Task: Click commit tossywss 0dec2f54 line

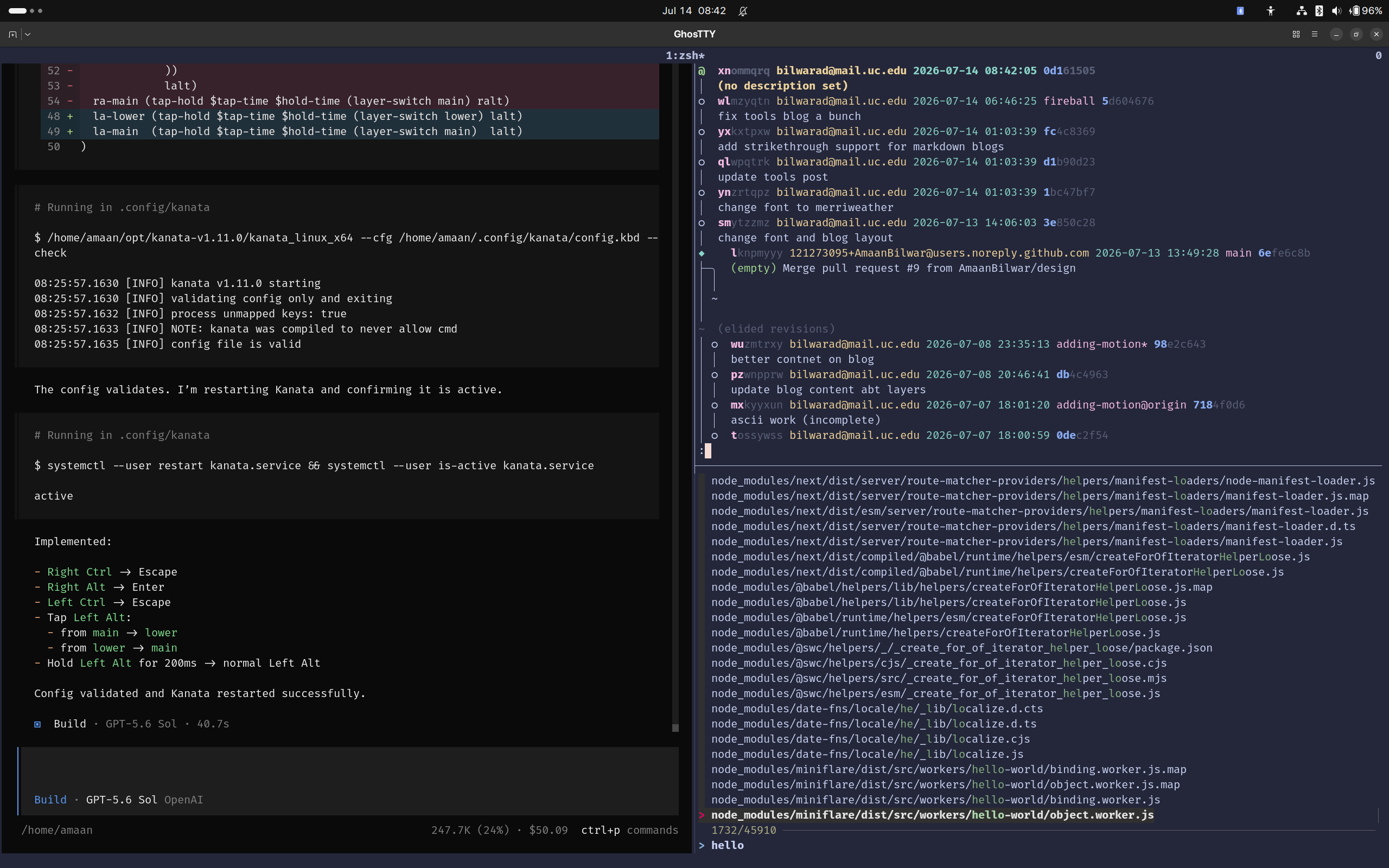Action: click(919, 436)
